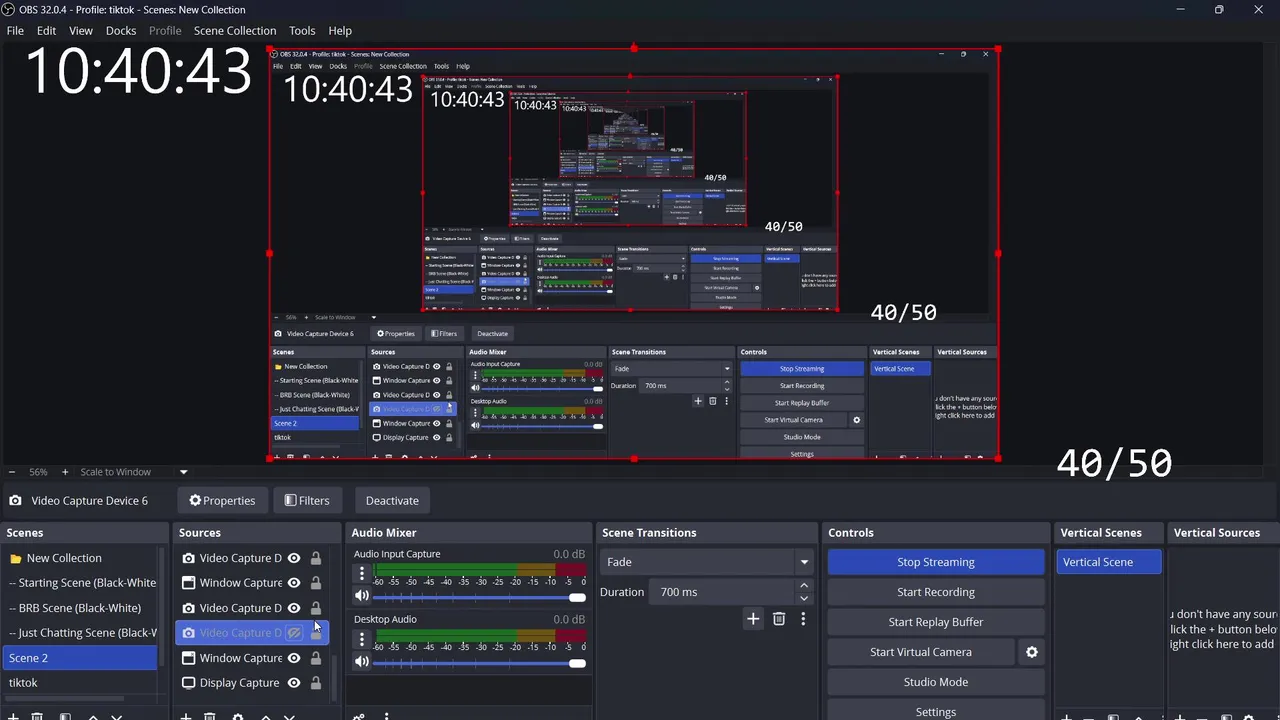Toggle lock of topmost Video Capture source
The image size is (1280, 720).
[316, 558]
